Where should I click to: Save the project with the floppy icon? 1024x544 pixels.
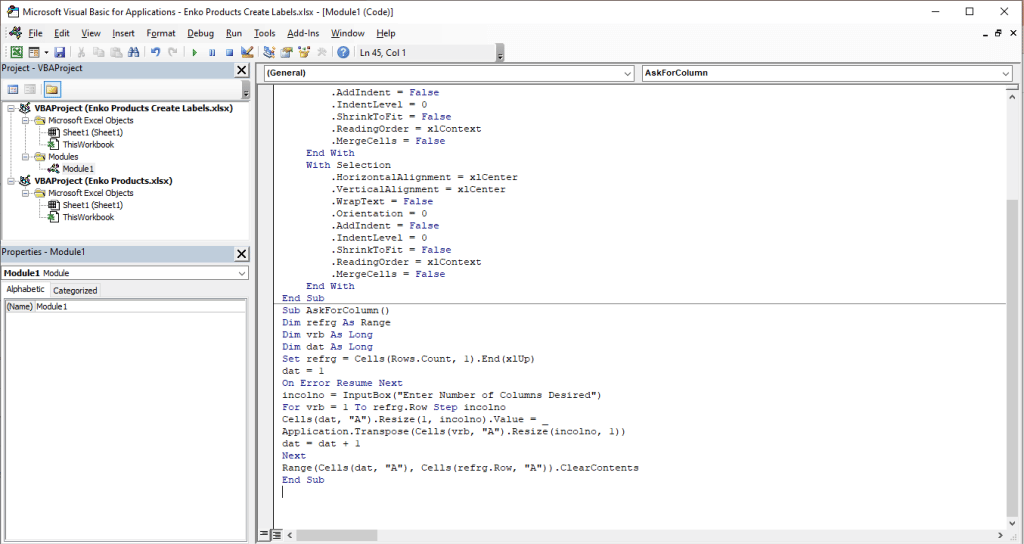(59, 52)
